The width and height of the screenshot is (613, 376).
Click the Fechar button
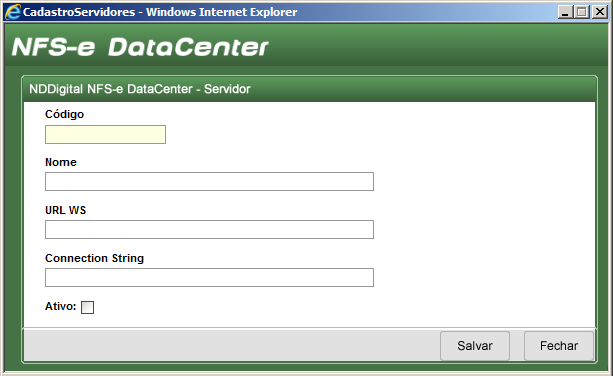tap(559, 346)
